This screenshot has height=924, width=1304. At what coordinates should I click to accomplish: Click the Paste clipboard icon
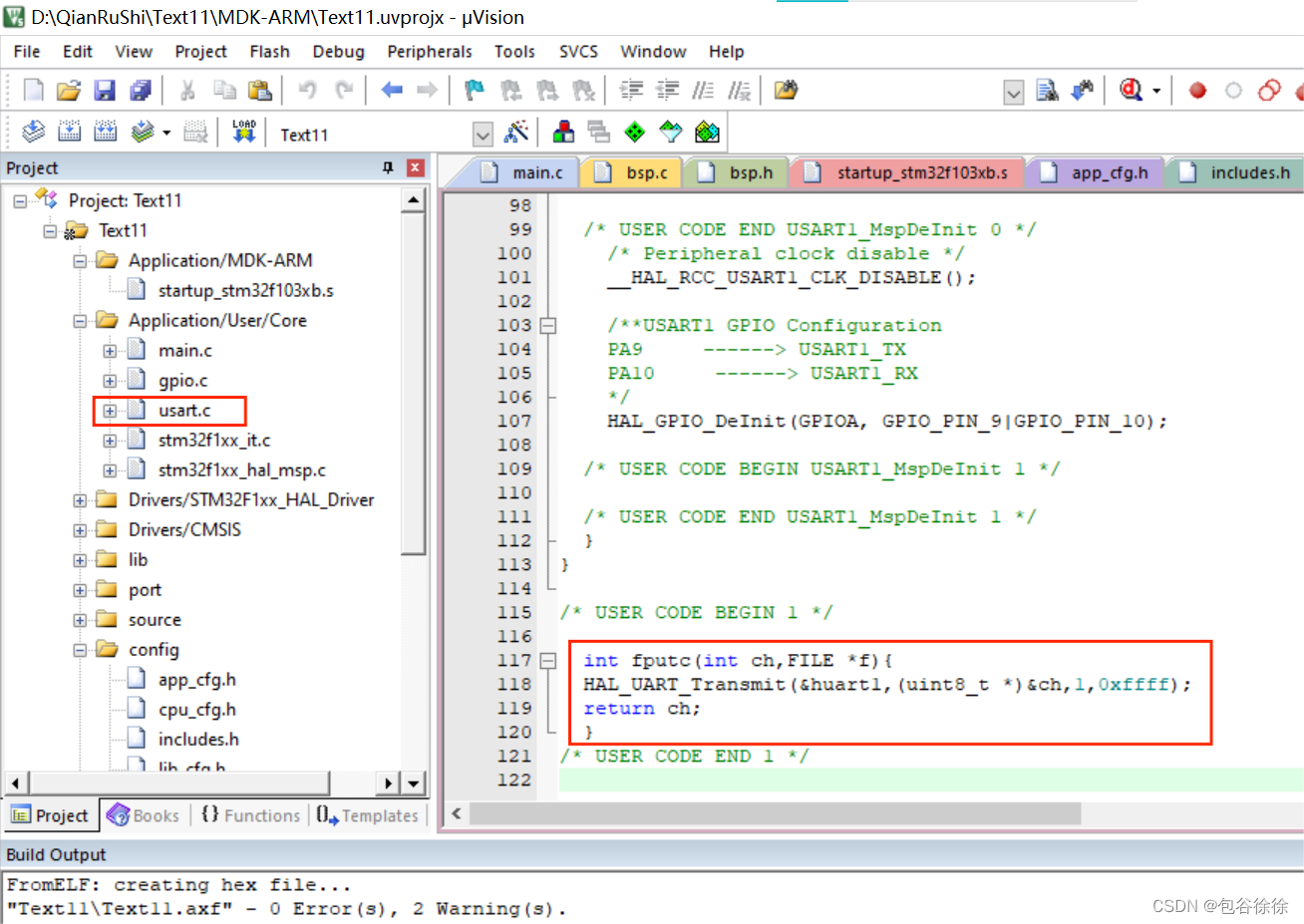pyautogui.click(x=260, y=91)
